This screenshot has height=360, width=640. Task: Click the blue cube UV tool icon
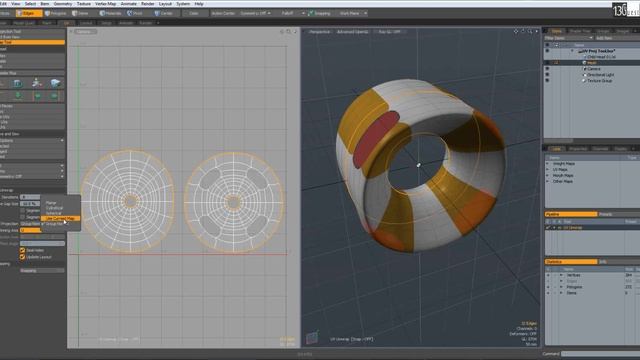18,83
